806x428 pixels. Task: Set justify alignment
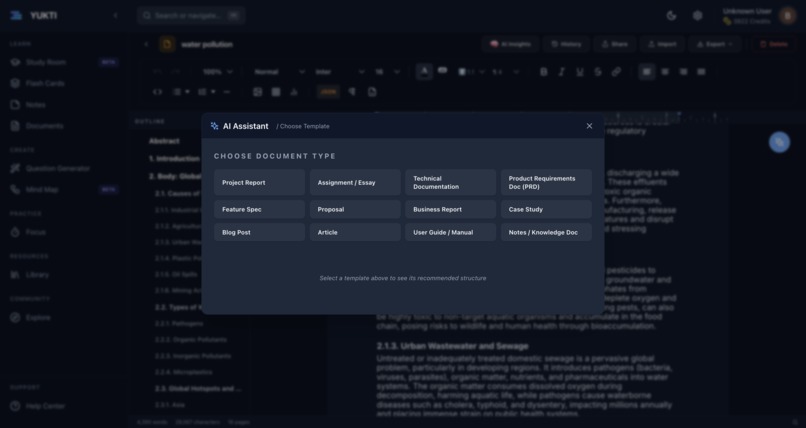tap(701, 72)
